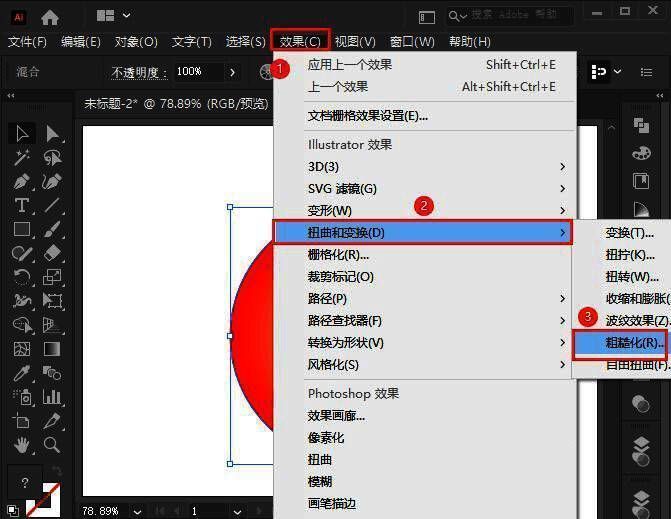Image resolution: width=671 pixels, height=519 pixels.
Task: Open the artboard number dropdown
Action: (237, 512)
